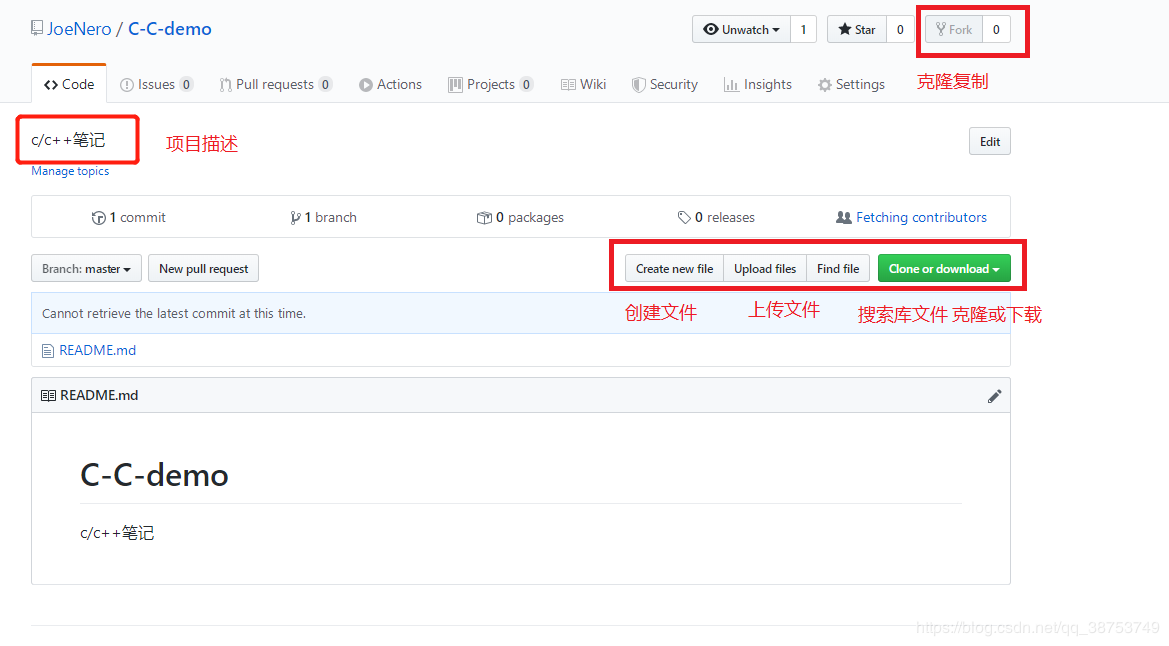Click the fork count next to Fork
The image size is (1169, 646).
click(x=996, y=29)
